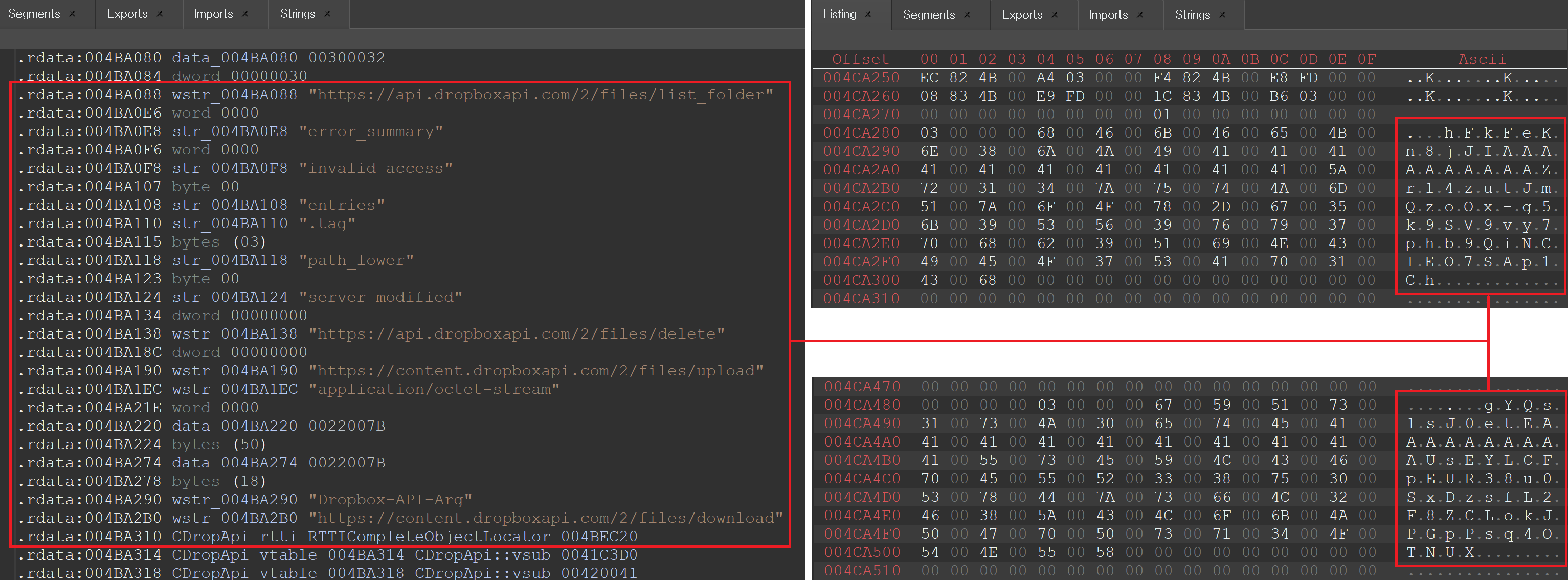Close the Listing tab with its X icon
This screenshot has height=580, width=1568.
click(868, 15)
